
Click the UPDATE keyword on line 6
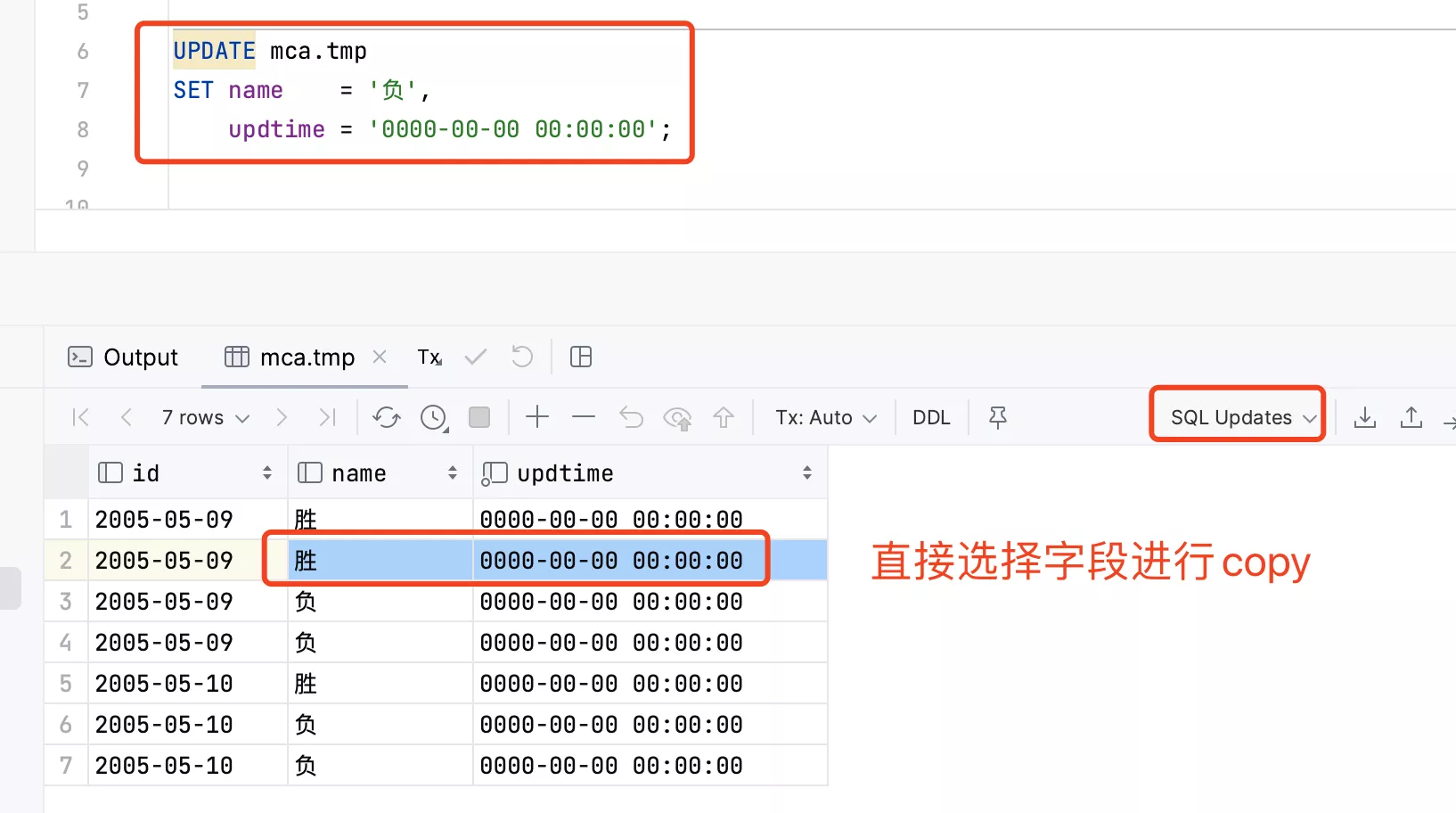coord(214,51)
